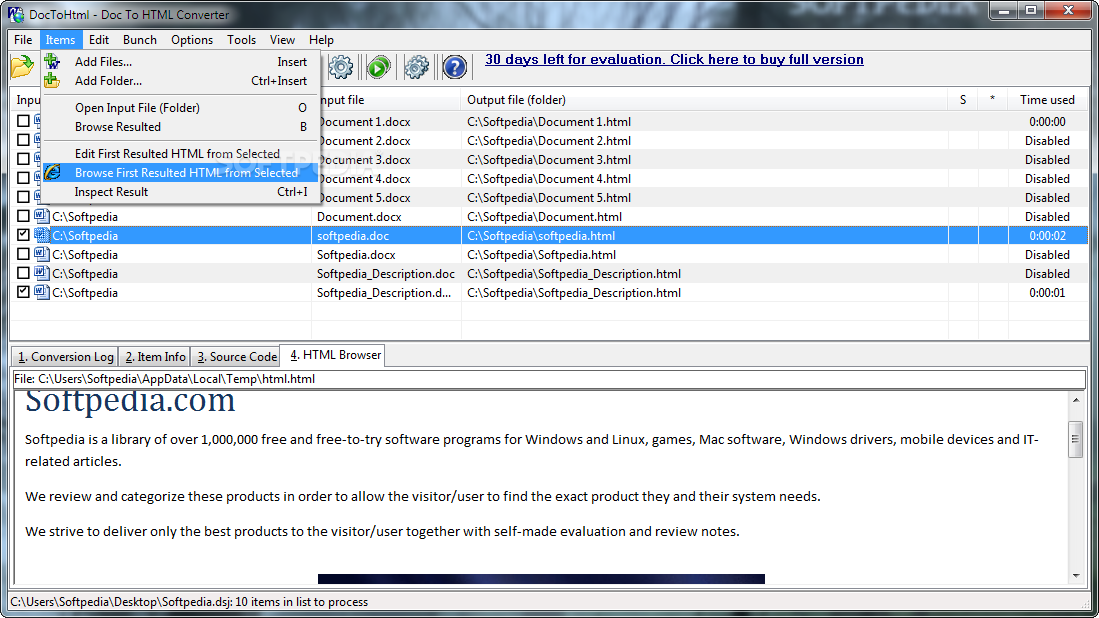
Task: Toggle checkbox for Document 4.docx row
Action: click(23, 177)
